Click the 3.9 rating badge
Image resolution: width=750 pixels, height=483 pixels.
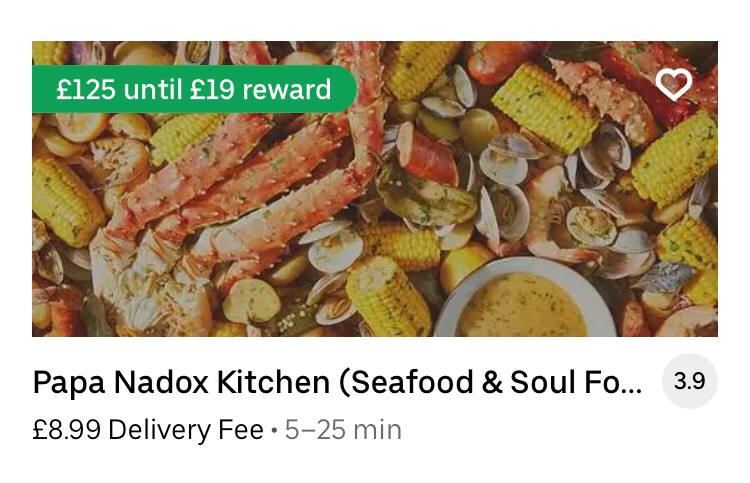pos(689,381)
